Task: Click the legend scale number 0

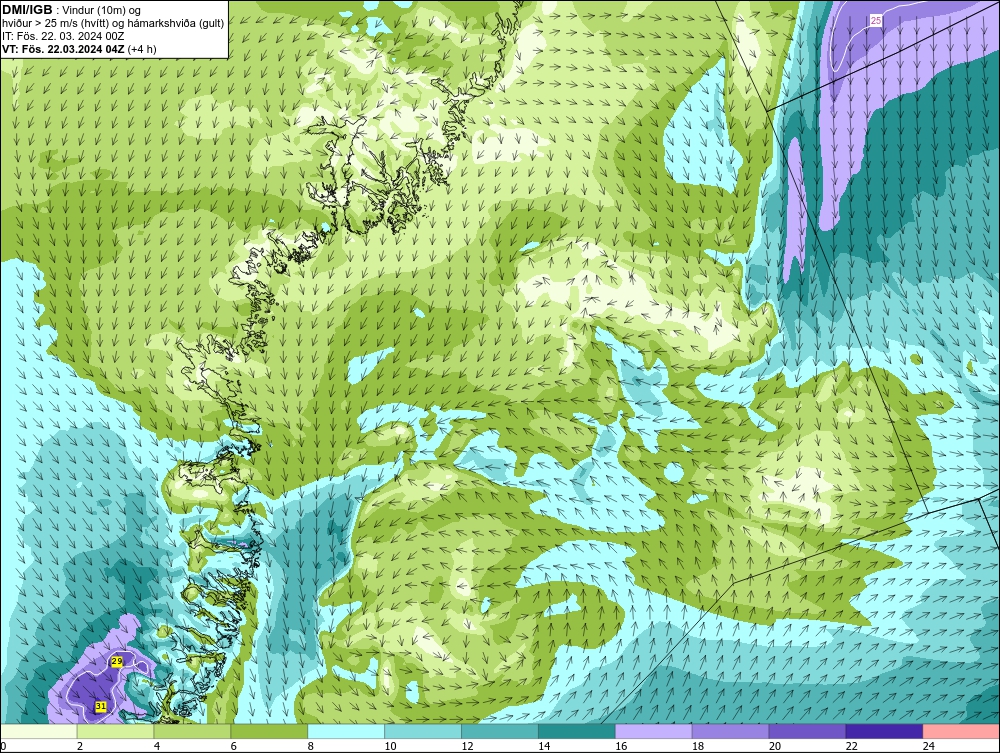Action: coord(3,746)
